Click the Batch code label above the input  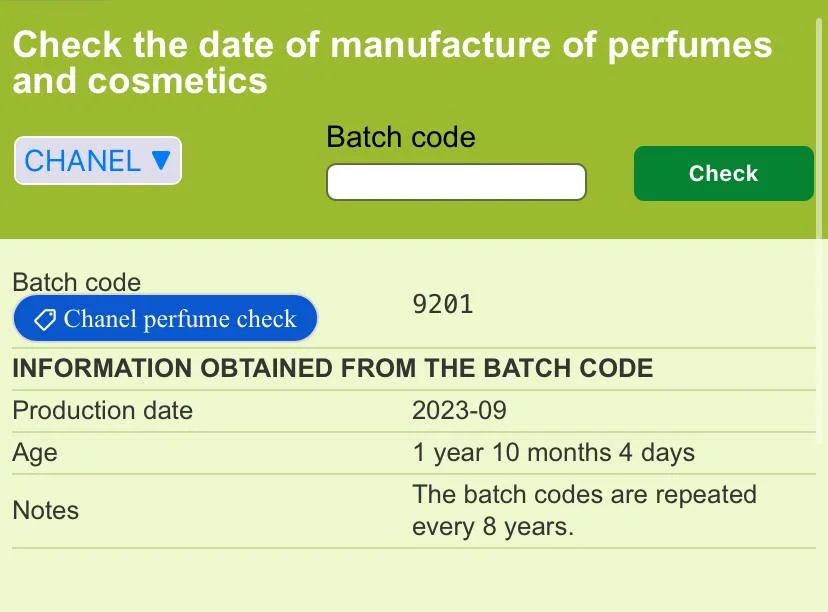point(400,137)
